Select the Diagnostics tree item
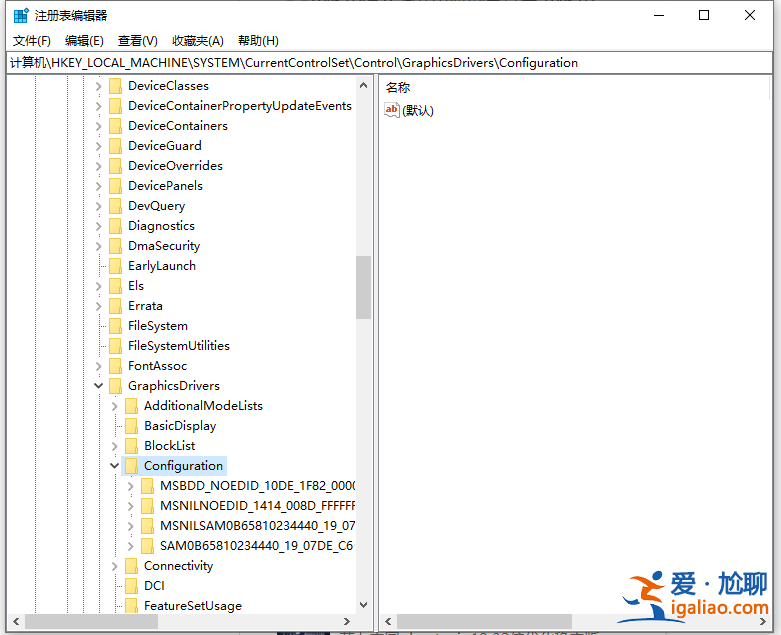The width and height of the screenshot is (781, 635). pos(161,226)
